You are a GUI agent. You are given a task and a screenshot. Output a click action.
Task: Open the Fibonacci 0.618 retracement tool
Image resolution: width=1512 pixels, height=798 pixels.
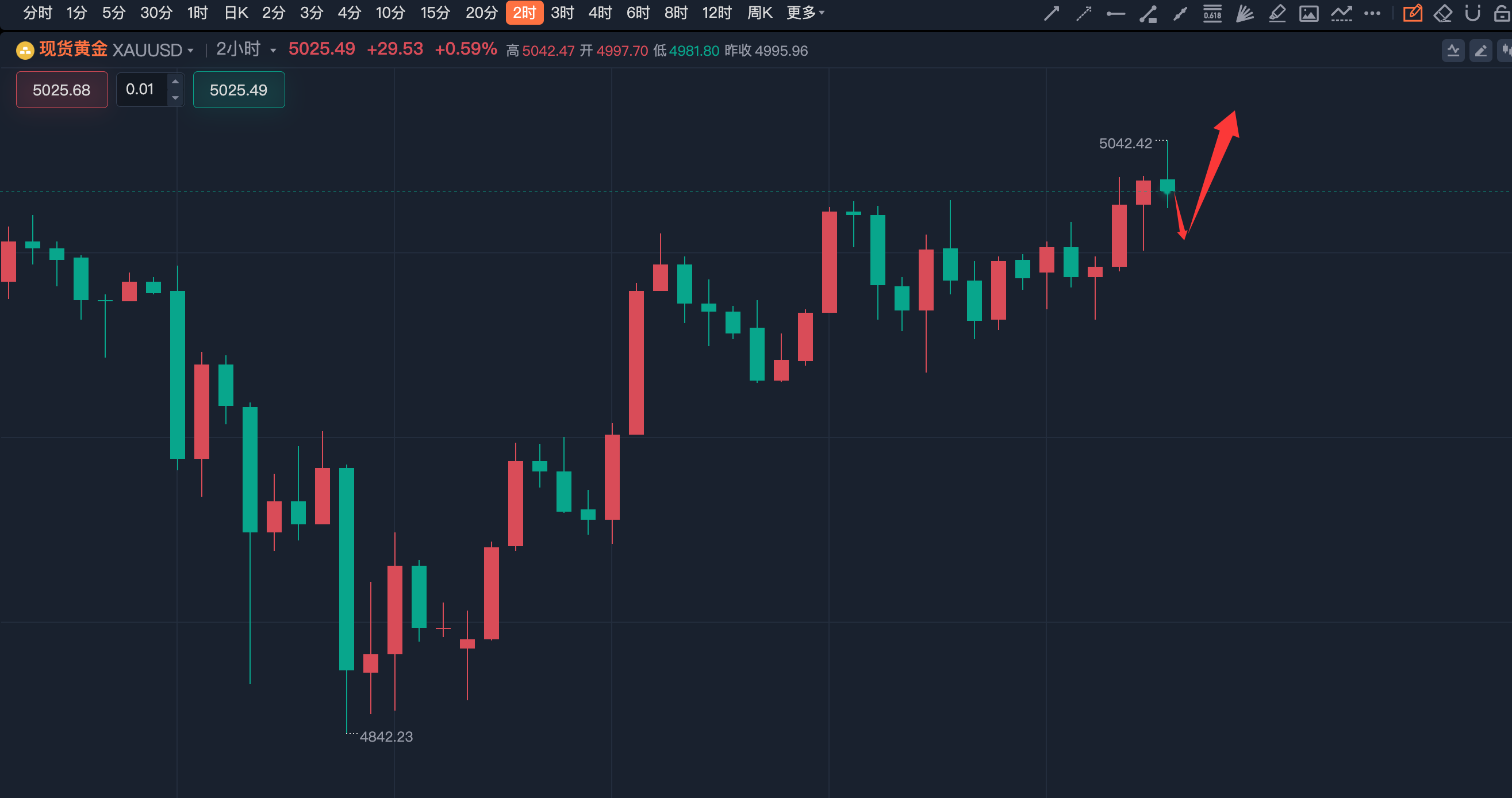(x=1212, y=13)
